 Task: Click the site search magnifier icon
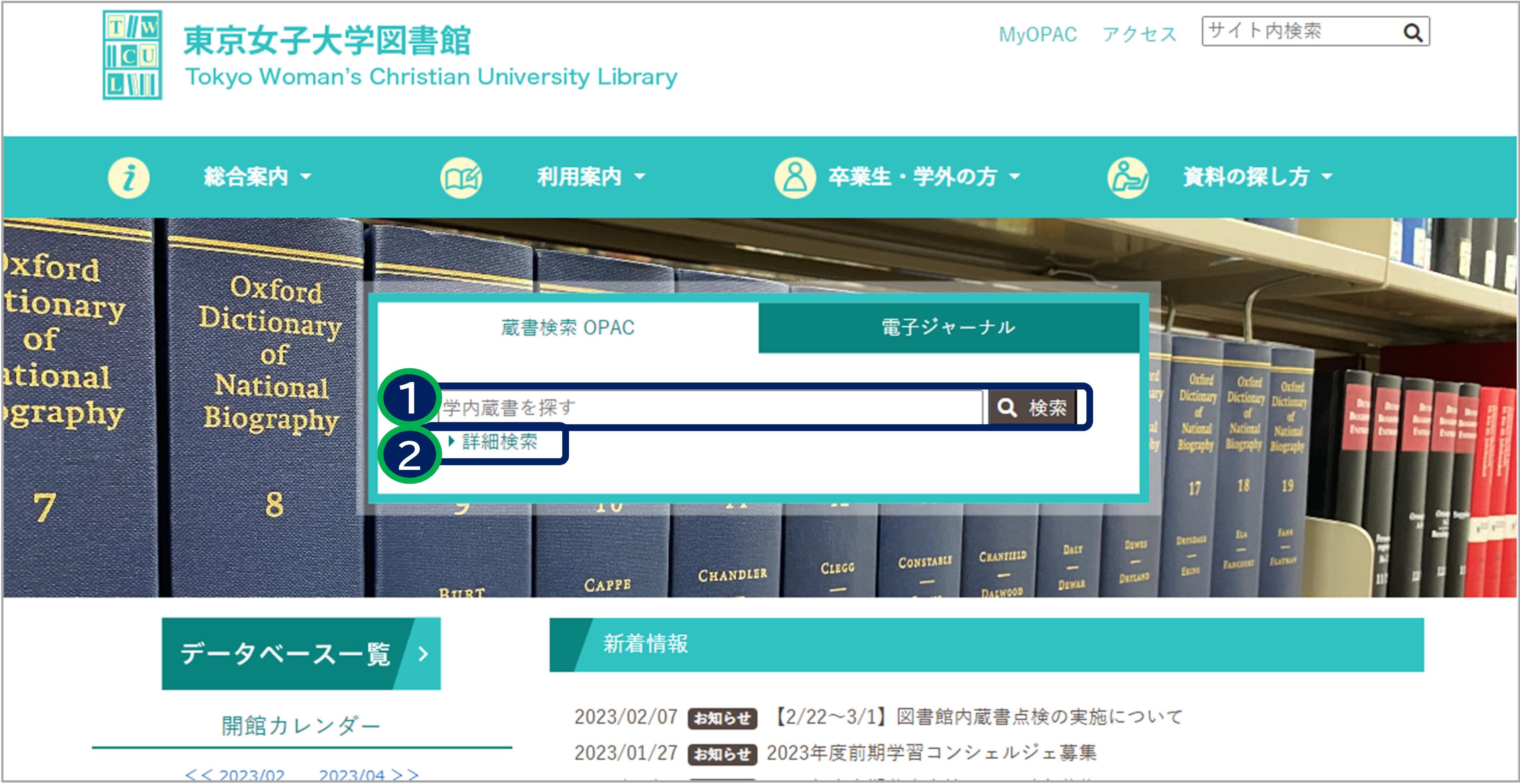click(x=1412, y=33)
